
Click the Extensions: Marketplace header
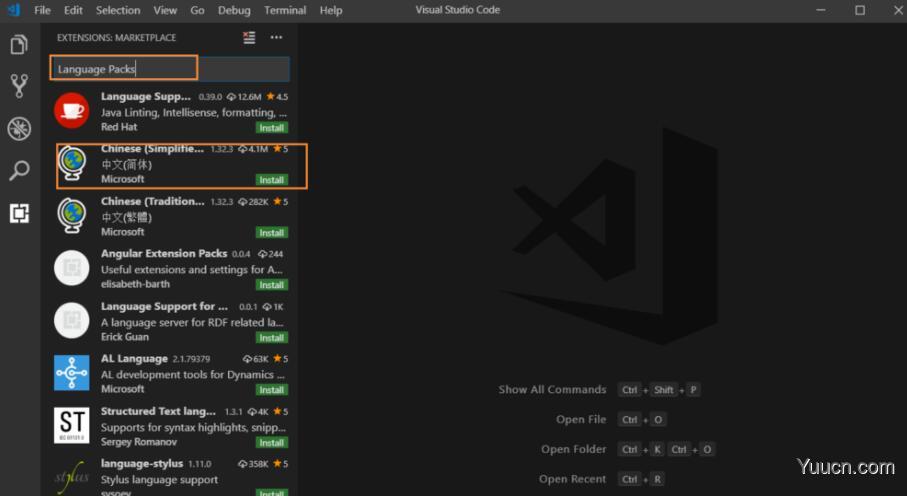click(x=116, y=38)
